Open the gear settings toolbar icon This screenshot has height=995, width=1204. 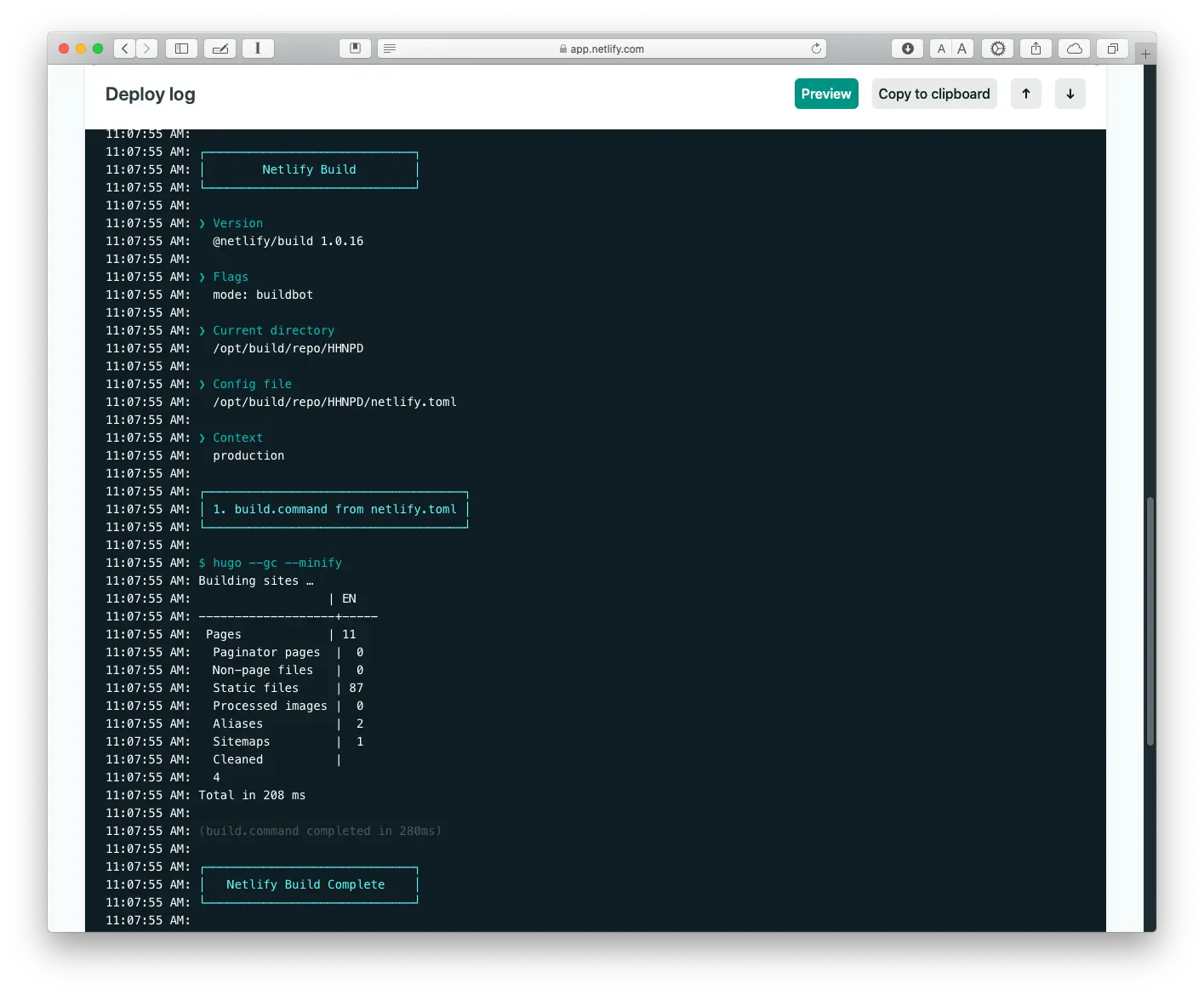point(998,49)
